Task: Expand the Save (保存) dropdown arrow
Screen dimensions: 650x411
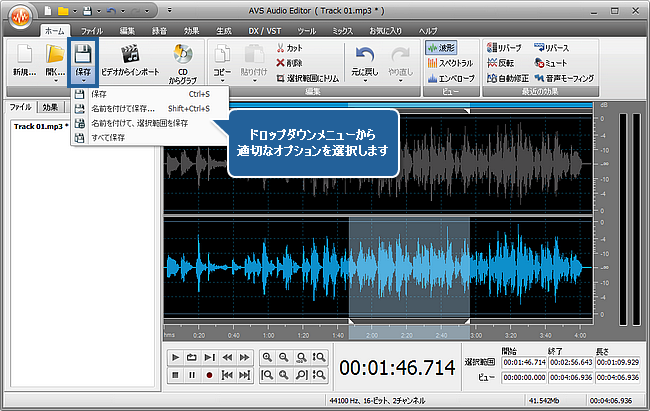Action: 83,81
